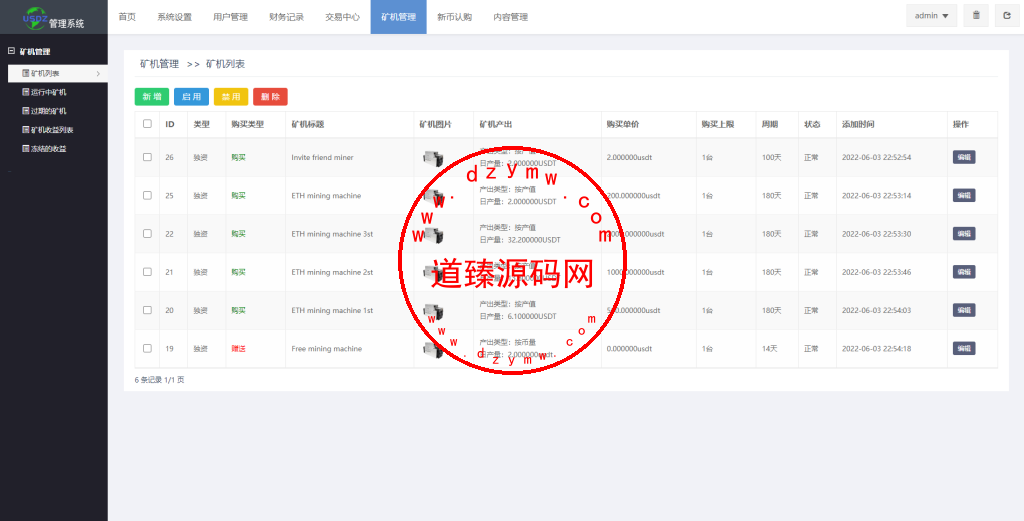Open the admin user dropdown
The width and height of the screenshot is (1024, 521).
click(931, 16)
